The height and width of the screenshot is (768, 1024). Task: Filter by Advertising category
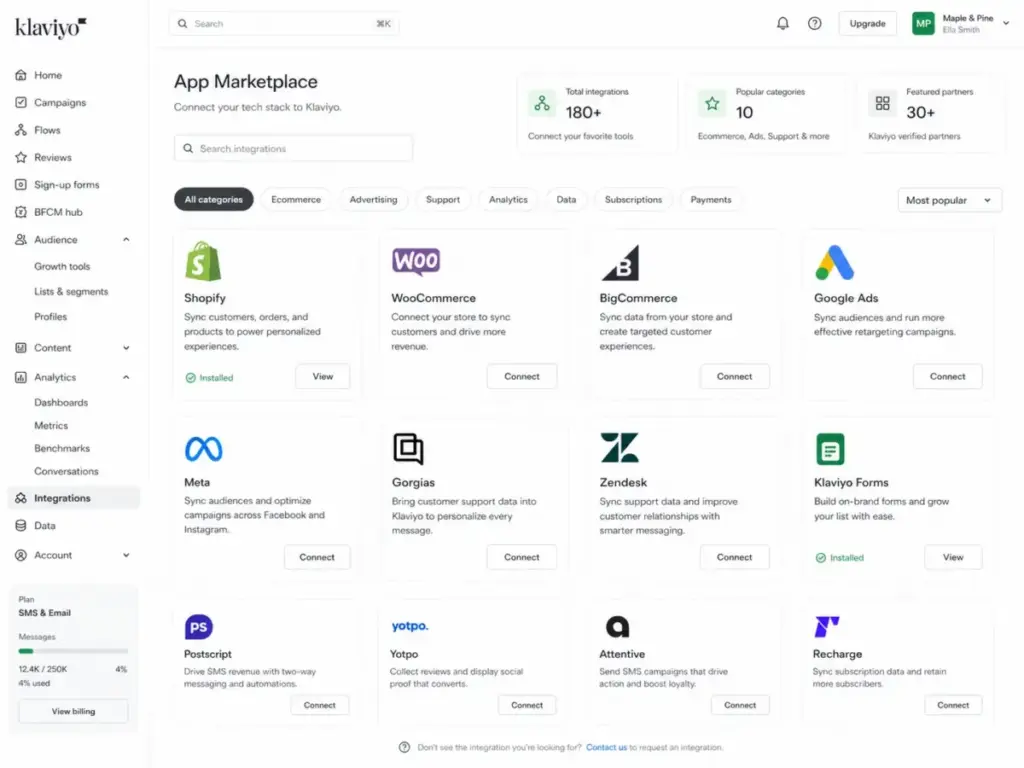click(x=374, y=200)
